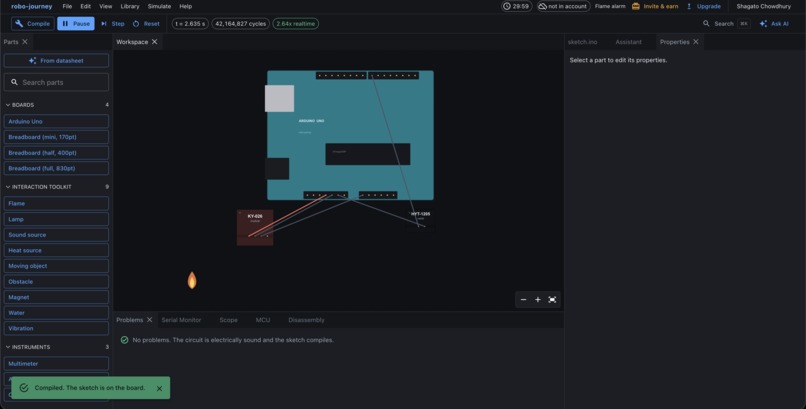The image size is (806, 409).
Task: Select the Obstacle part
Action: (x=56, y=282)
